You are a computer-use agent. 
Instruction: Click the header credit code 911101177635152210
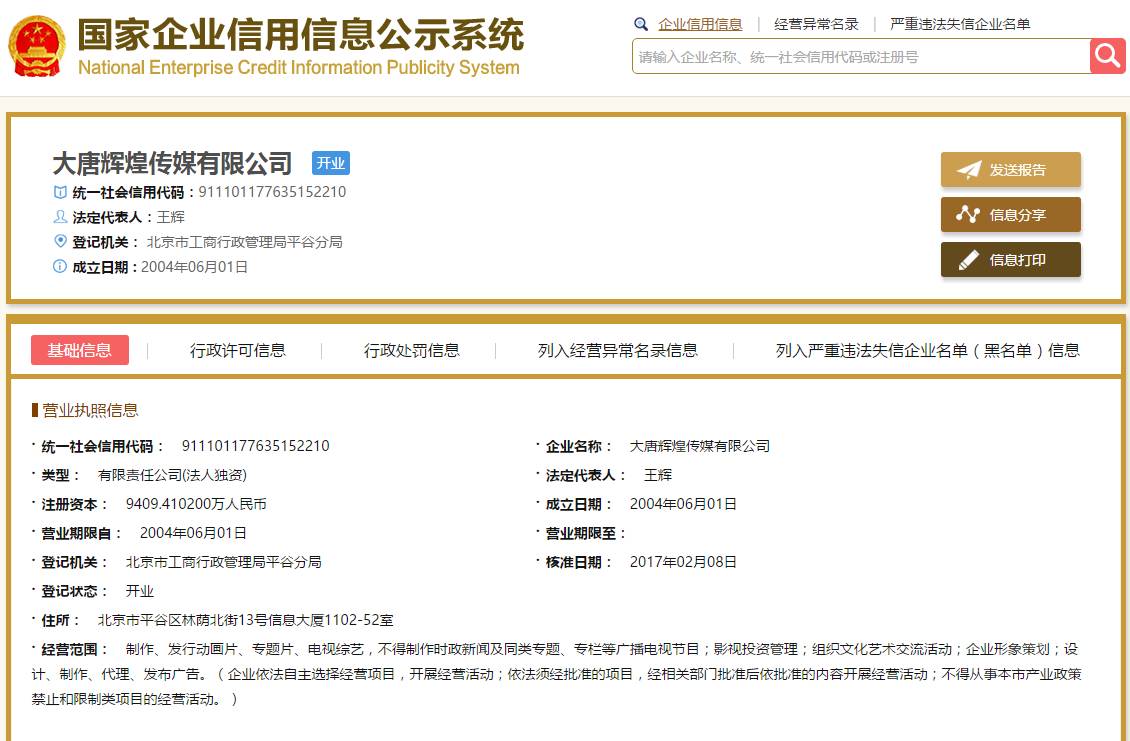click(x=272, y=192)
